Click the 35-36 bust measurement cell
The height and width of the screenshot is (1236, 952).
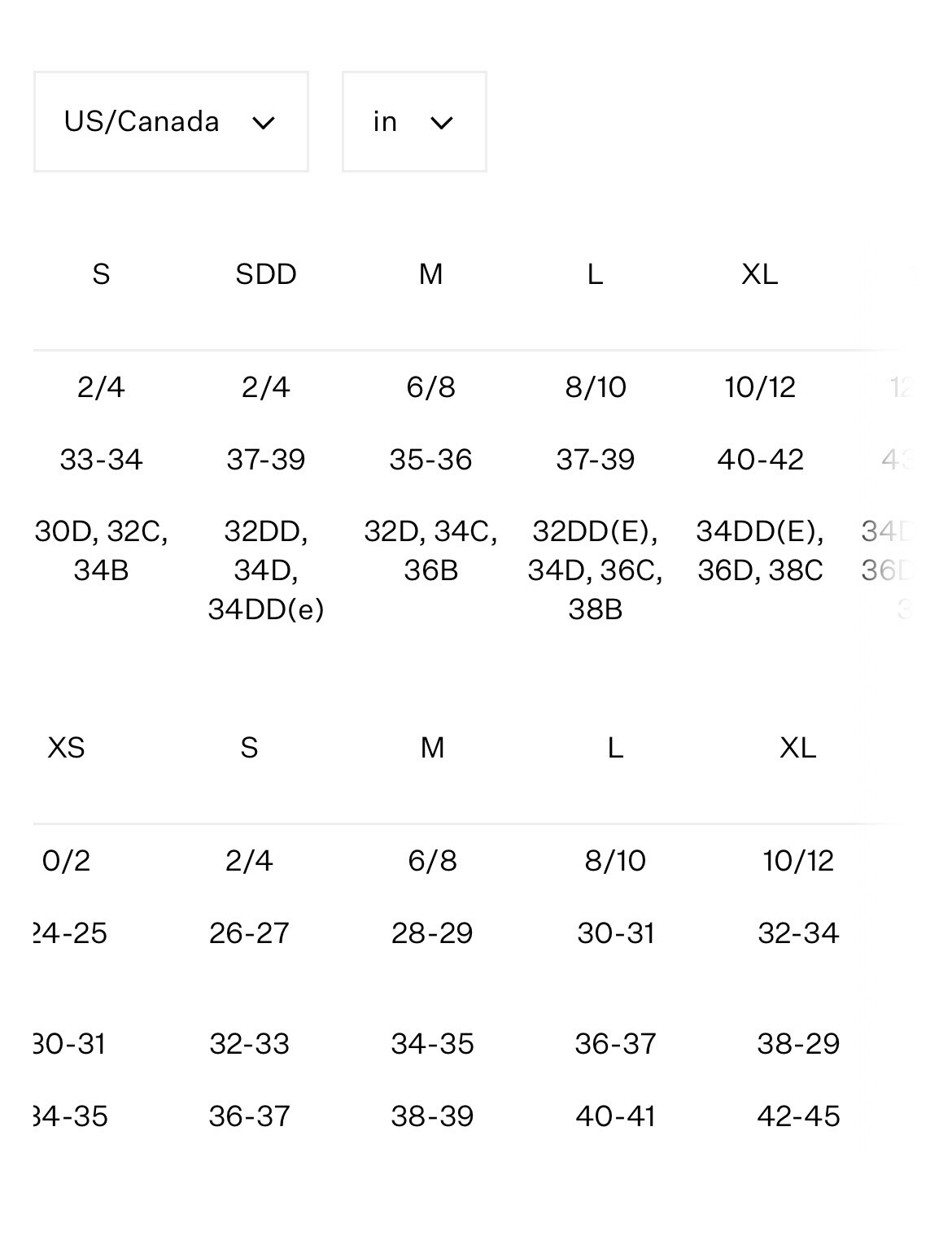[430, 459]
